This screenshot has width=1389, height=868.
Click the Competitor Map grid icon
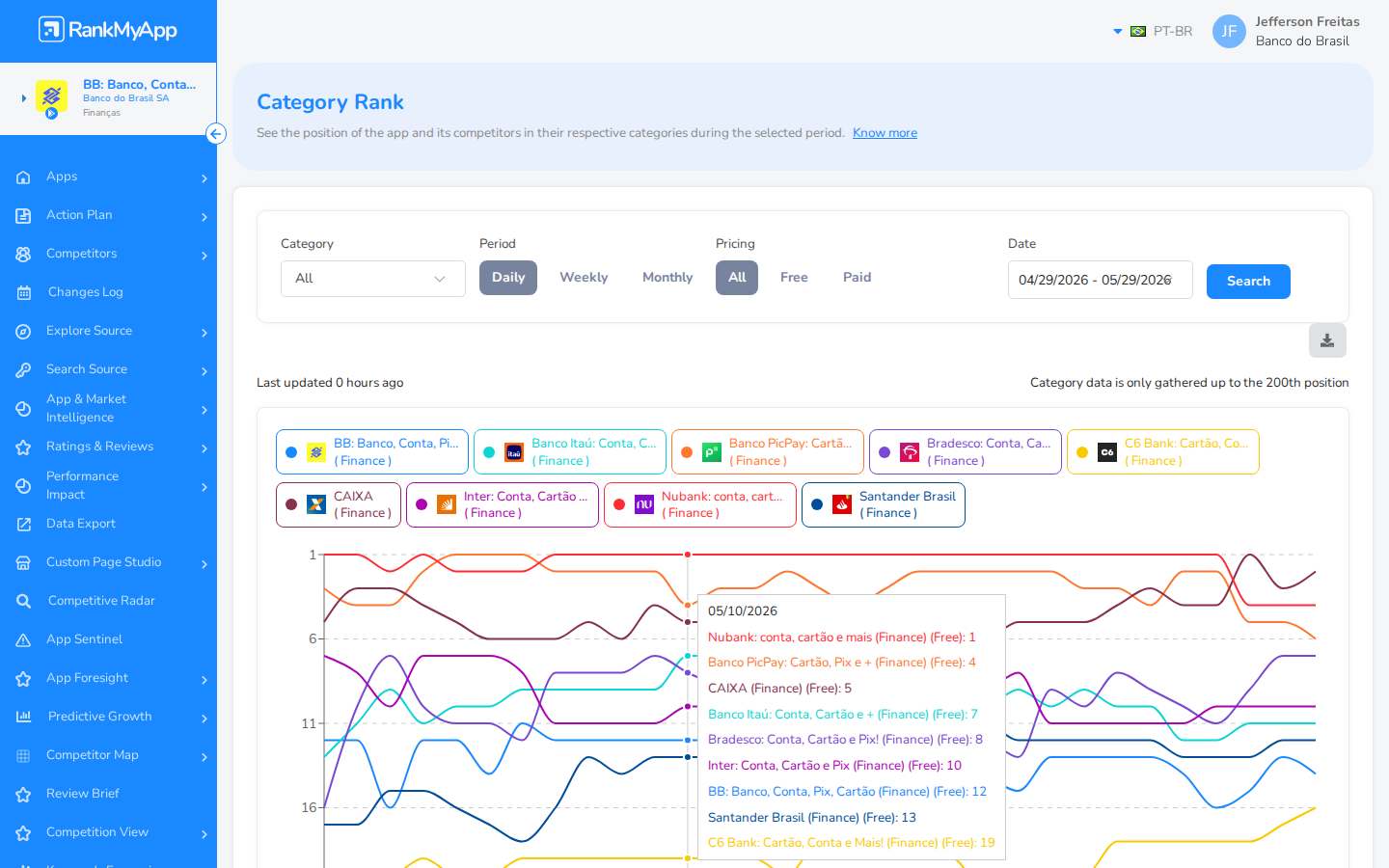point(24,755)
